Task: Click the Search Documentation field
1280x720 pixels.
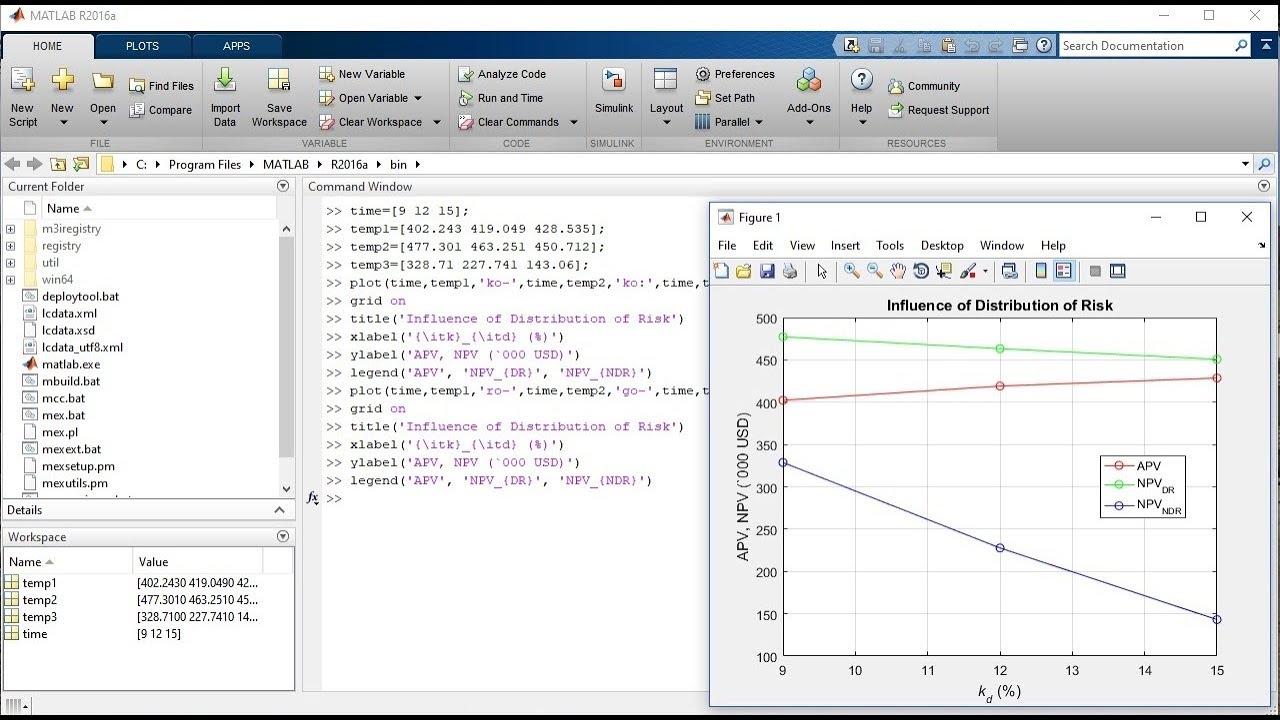Action: click(x=1147, y=45)
